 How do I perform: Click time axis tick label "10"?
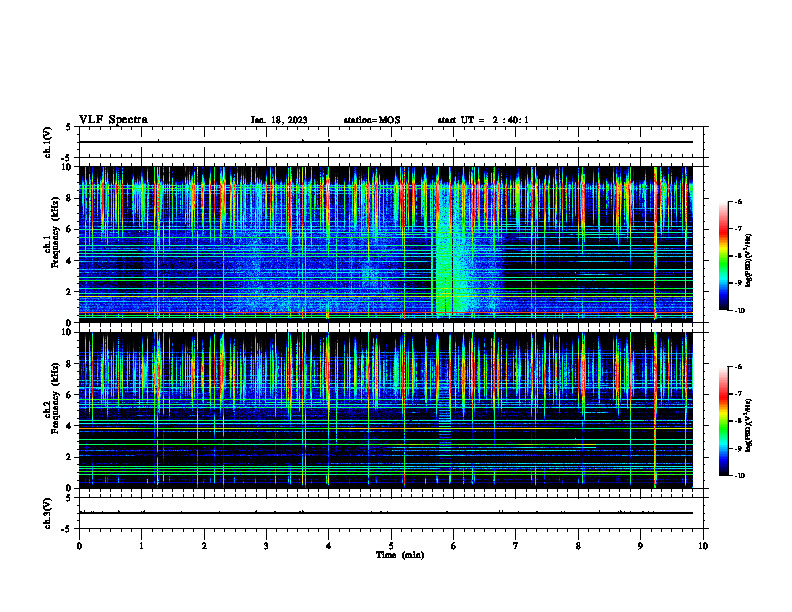[x=703, y=546]
